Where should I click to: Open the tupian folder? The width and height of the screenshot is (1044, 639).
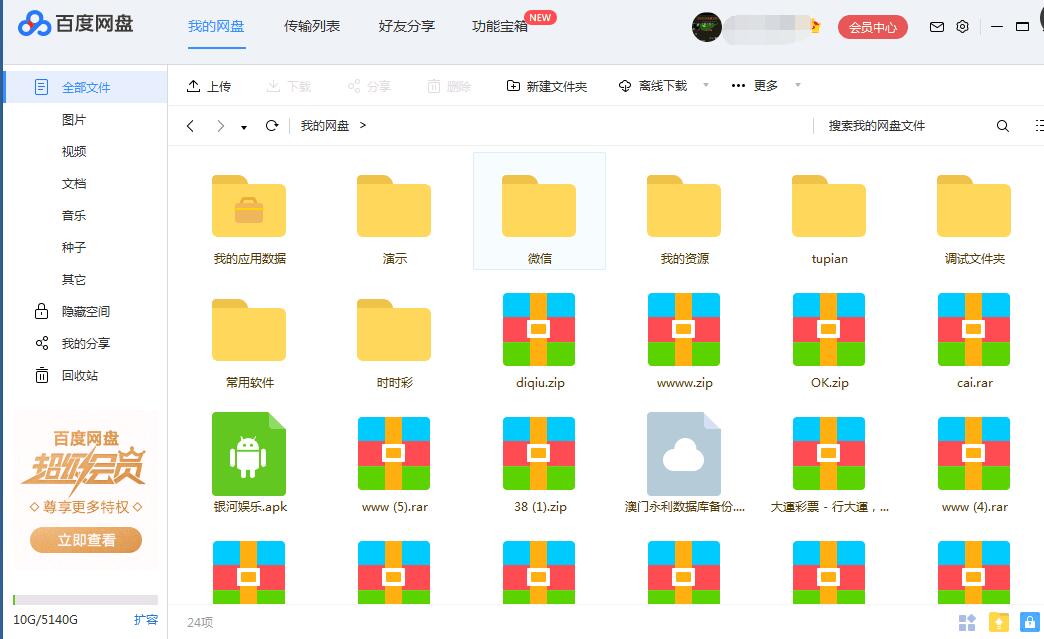[829, 206]
